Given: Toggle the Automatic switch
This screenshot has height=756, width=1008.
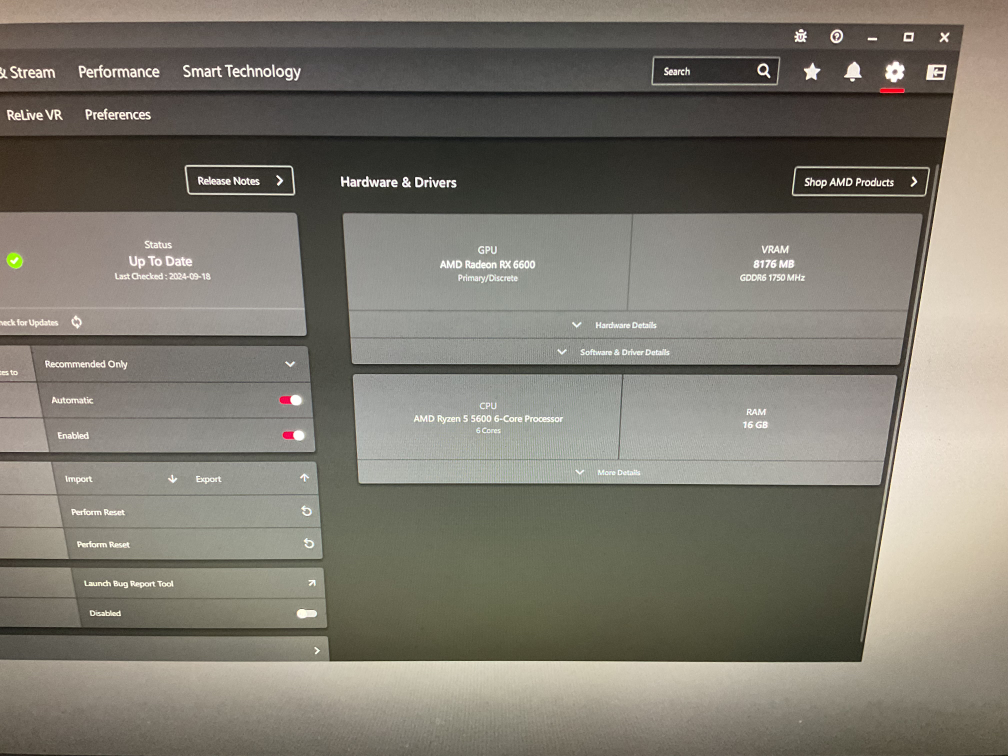Looking at the screenshot, I should (x=291, y=400).
